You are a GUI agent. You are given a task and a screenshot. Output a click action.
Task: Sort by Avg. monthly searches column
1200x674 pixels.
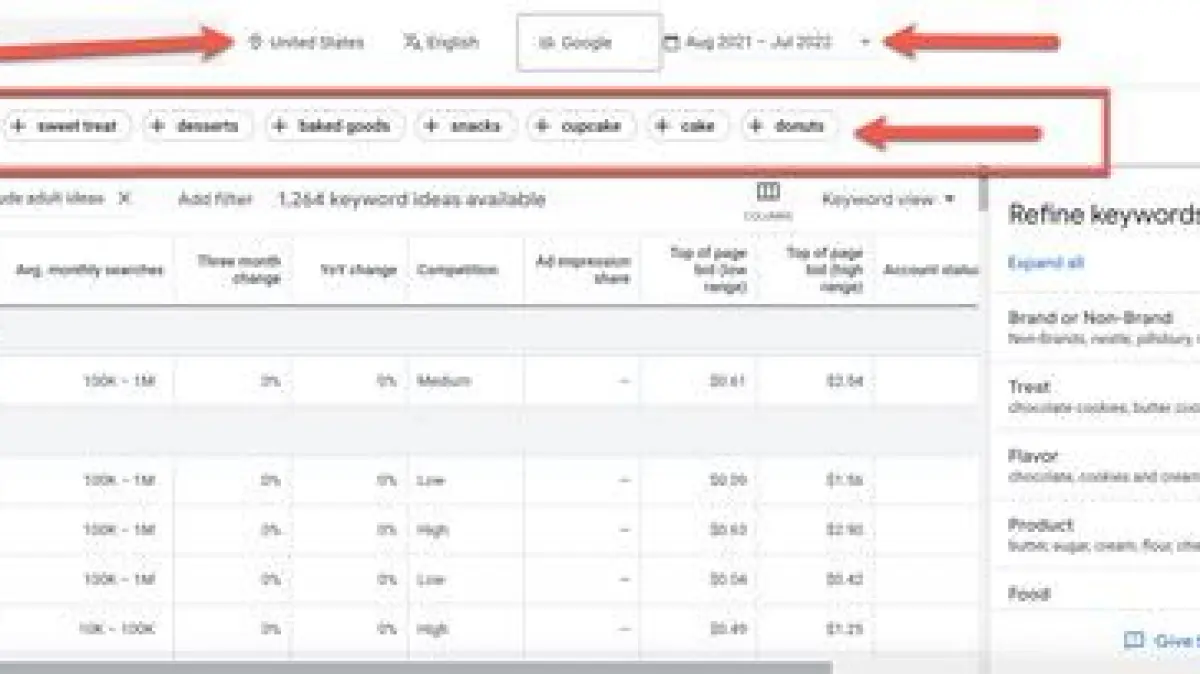(x=90, y=270)
